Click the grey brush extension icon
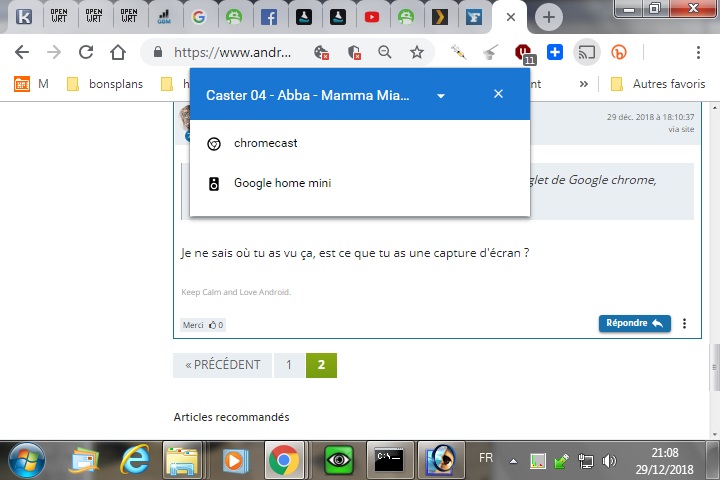This screenshot has width=720, height=480. click(x=490, y=52)
